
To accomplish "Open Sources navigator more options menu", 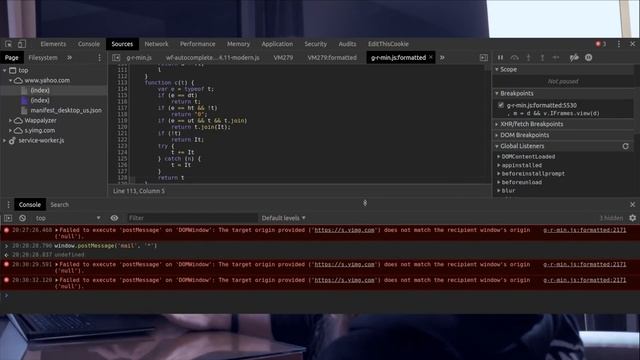I will tap(99, 58).
